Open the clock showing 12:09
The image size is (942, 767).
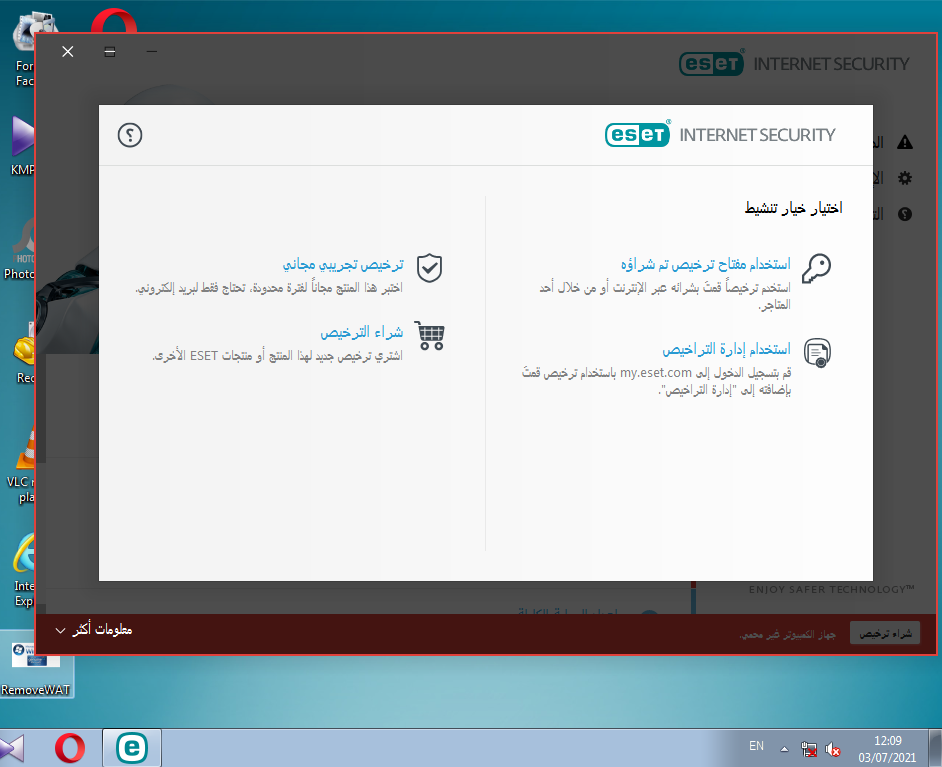point(887,748)
